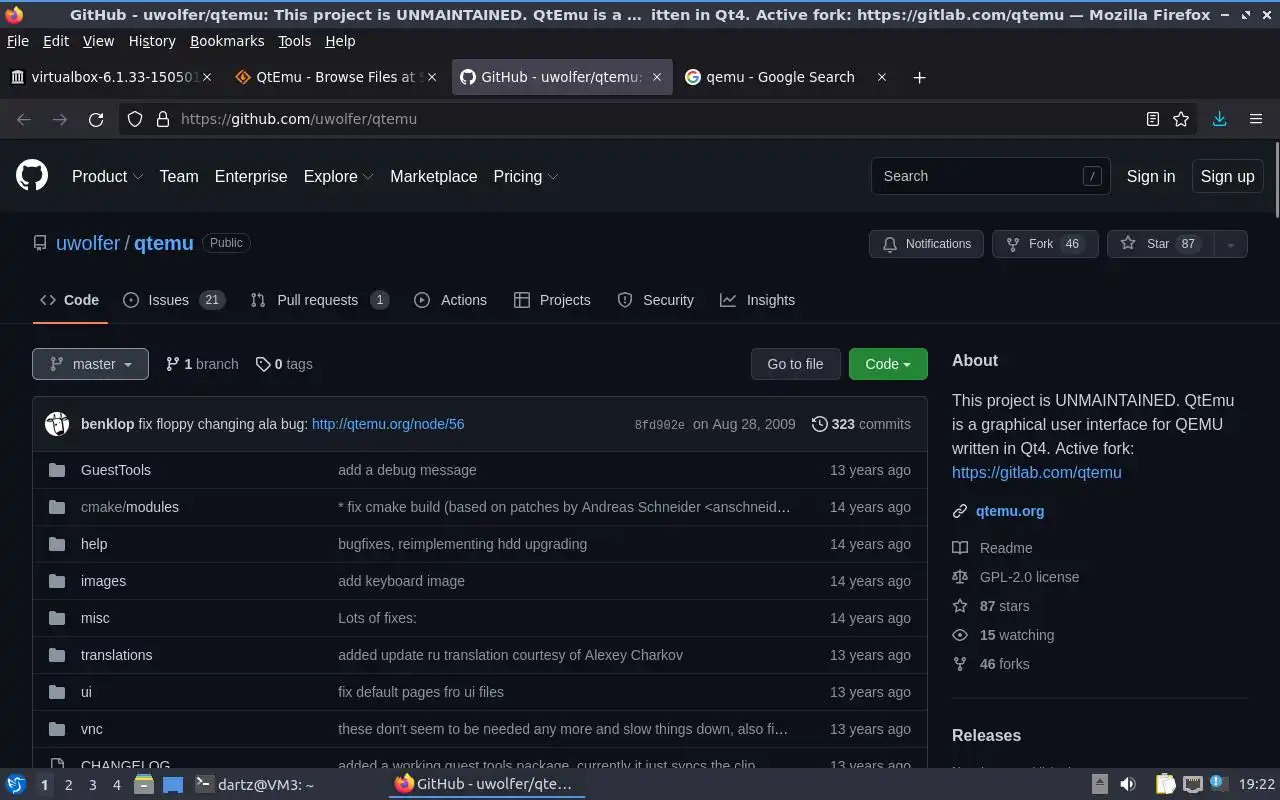This screenshot has height=800, width=1280.
Task: Switch to workspace 3 in the pager
Action: coord(92,785)
